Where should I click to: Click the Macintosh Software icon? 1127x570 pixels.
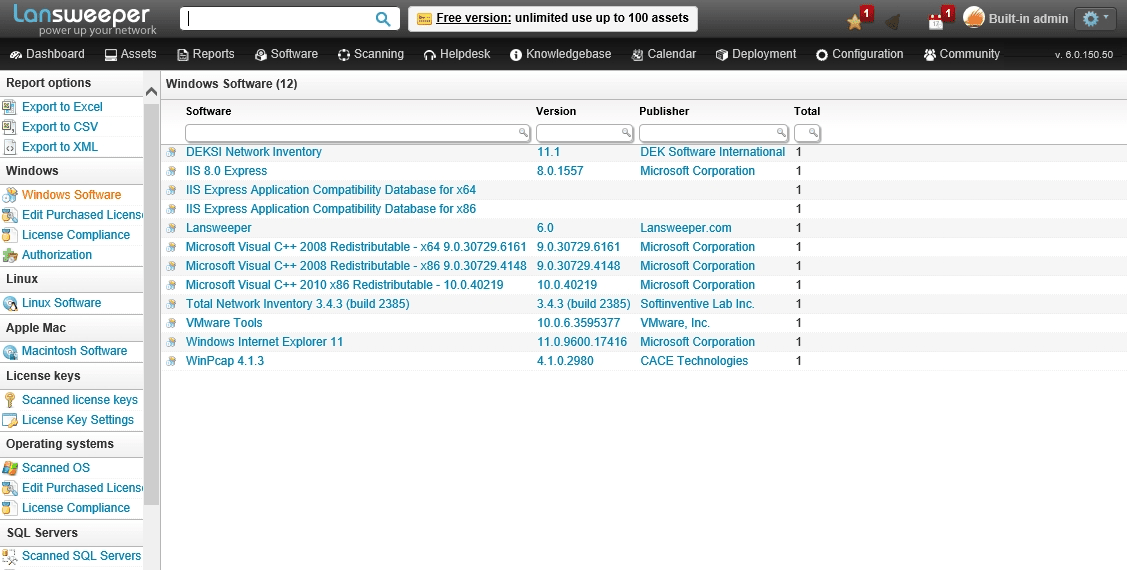pyautogui.click(x=9, y=351)
